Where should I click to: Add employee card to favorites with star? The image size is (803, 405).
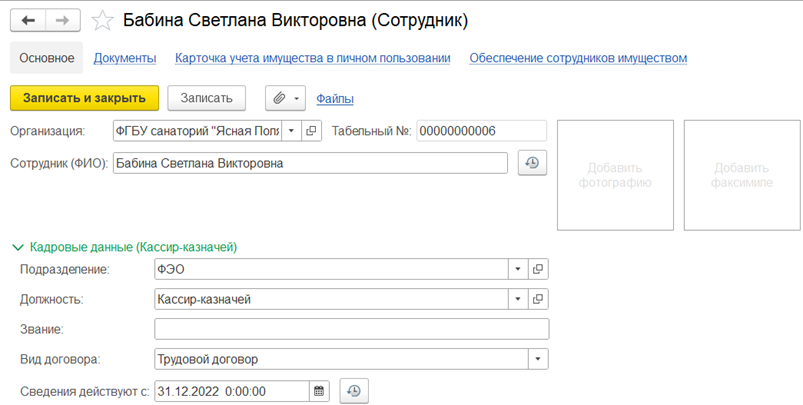[102, 21]
